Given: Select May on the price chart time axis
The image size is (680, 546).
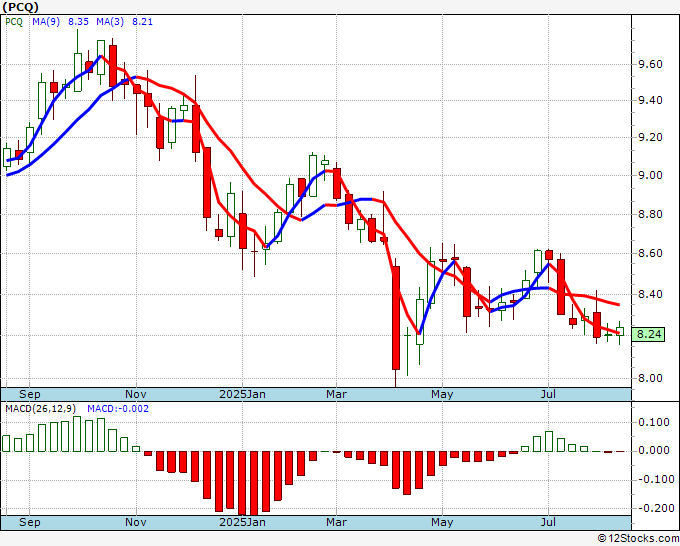Looking at the screenshot, I should click(442, 394).
